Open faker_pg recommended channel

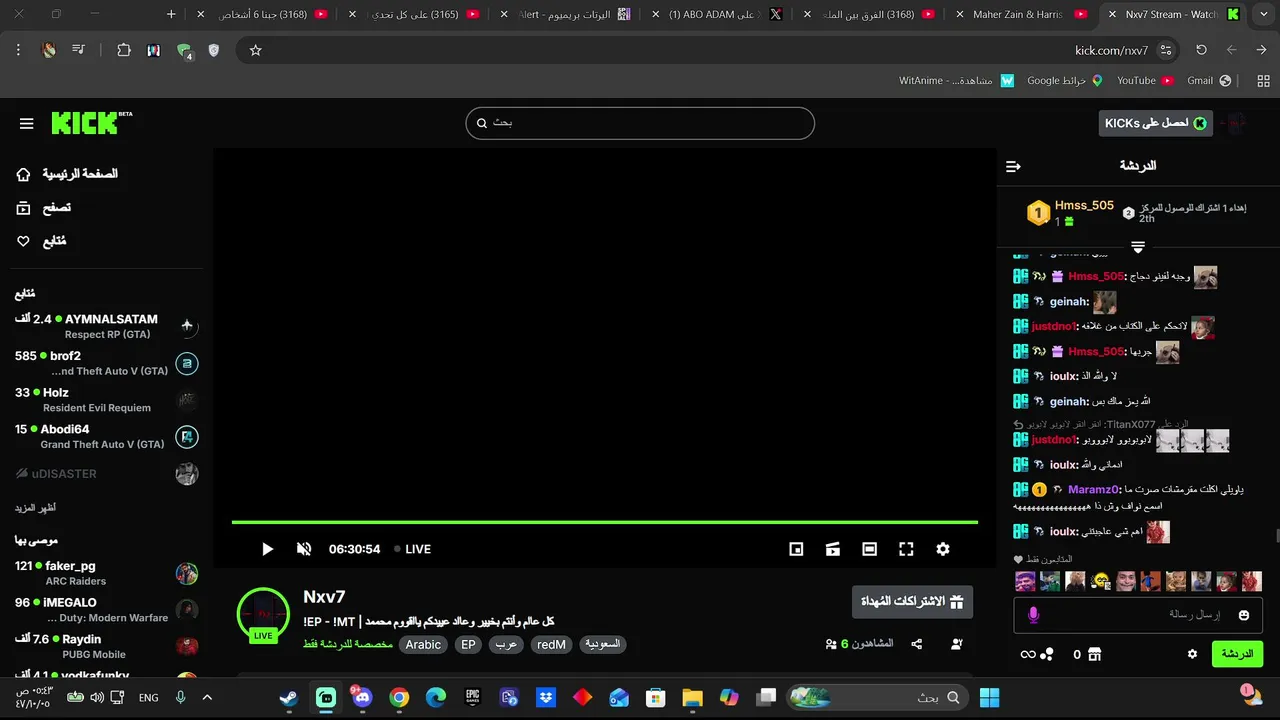click(x=106, y=573)
